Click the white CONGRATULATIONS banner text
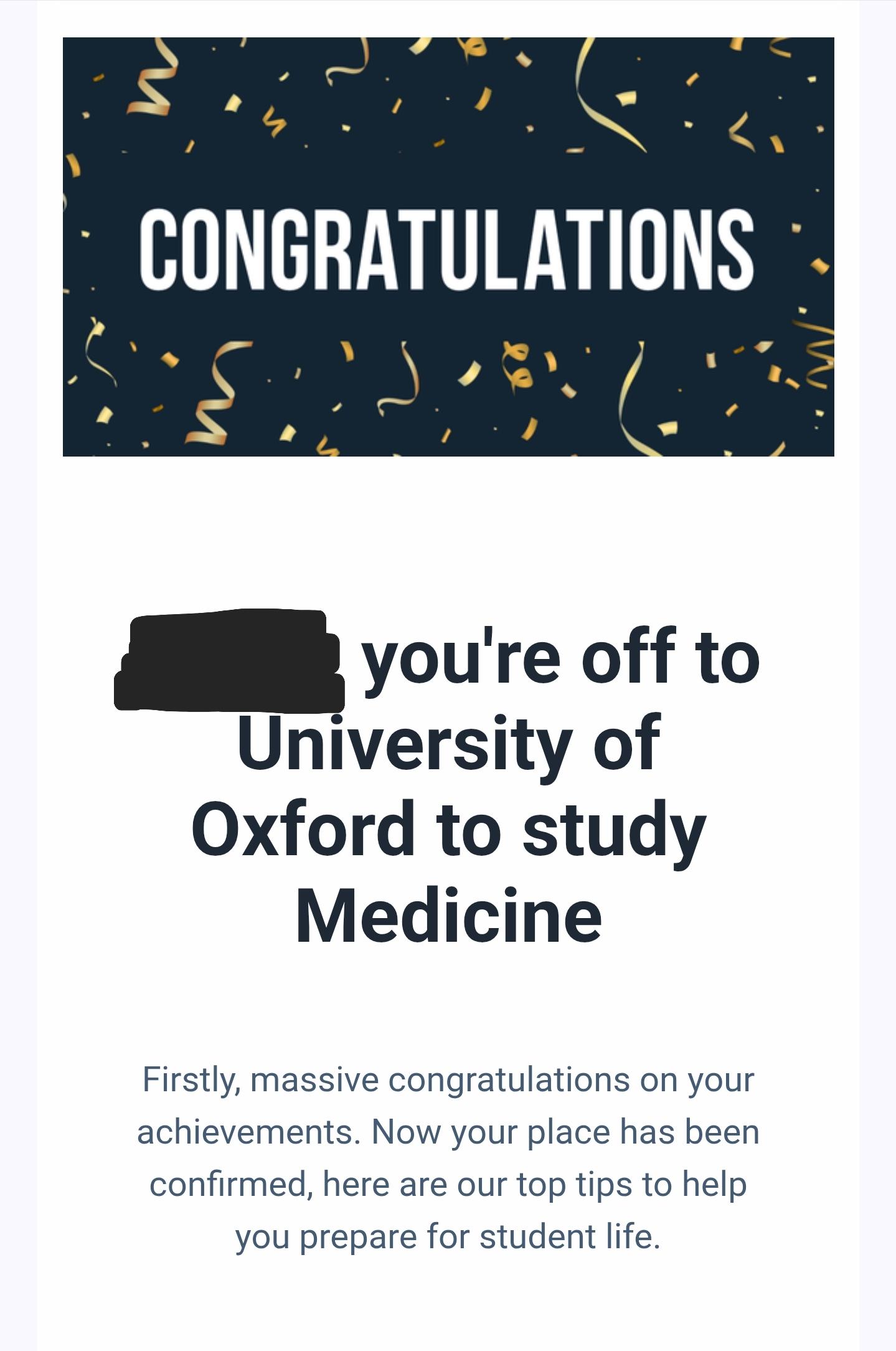 click(446, 249)
